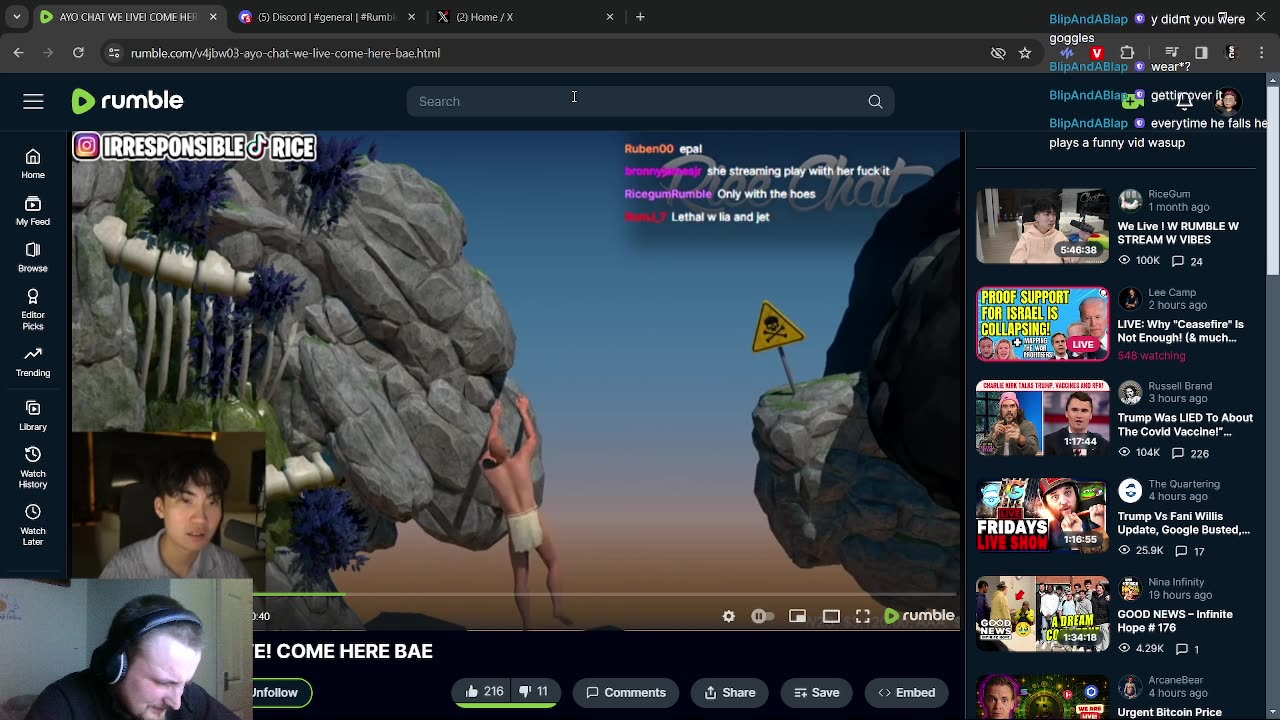Dislike the video with thumbs down
The height and width of the screenshot is (720, 1280).
tap(534, 692)
